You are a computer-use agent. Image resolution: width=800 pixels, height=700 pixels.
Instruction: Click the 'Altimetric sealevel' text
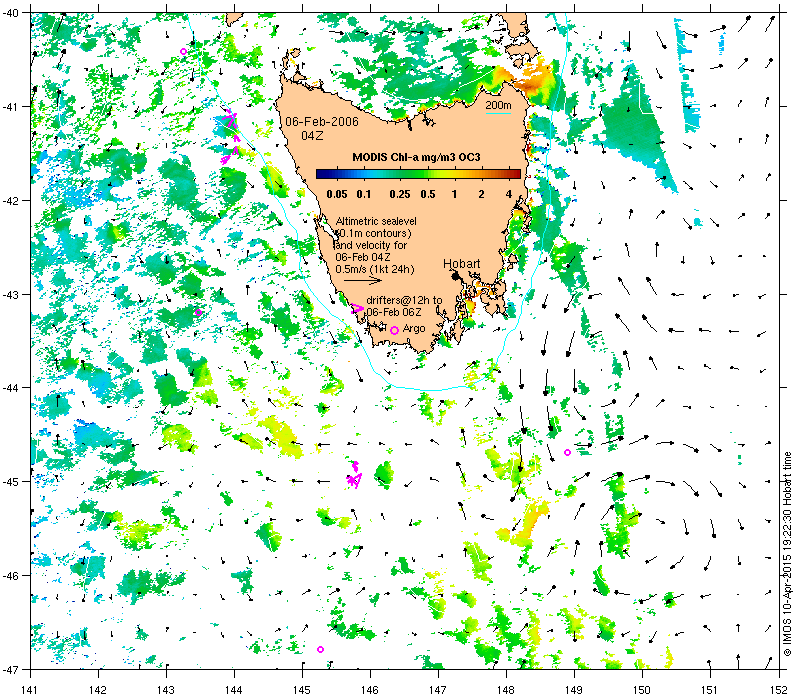[x=376, y=221]
